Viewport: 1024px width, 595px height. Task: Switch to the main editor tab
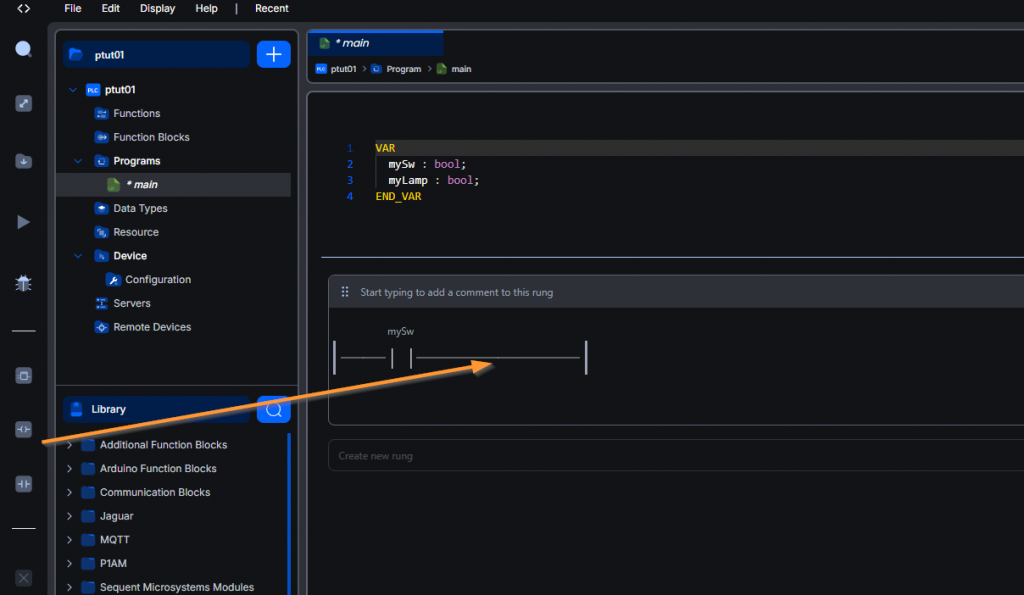(375, 43)
